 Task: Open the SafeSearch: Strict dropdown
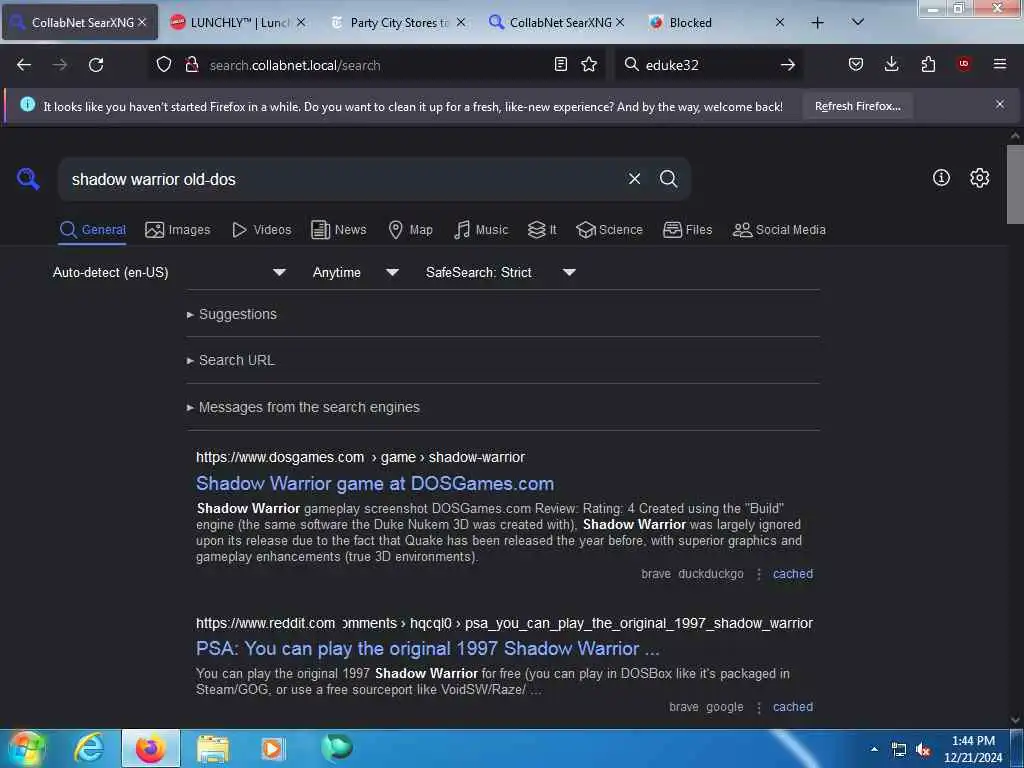point(500,272)
